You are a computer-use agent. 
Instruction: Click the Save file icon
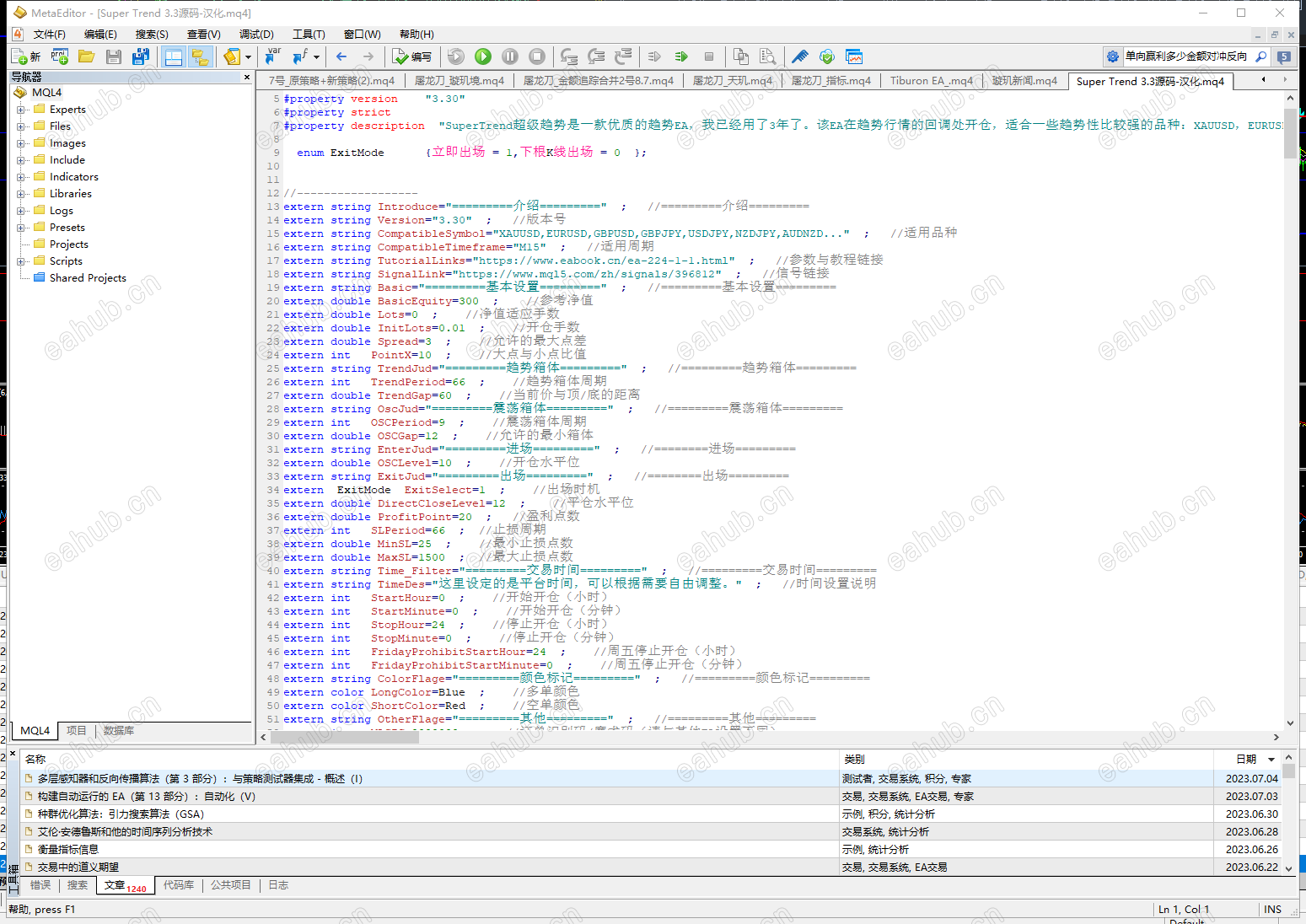(114, 56)
